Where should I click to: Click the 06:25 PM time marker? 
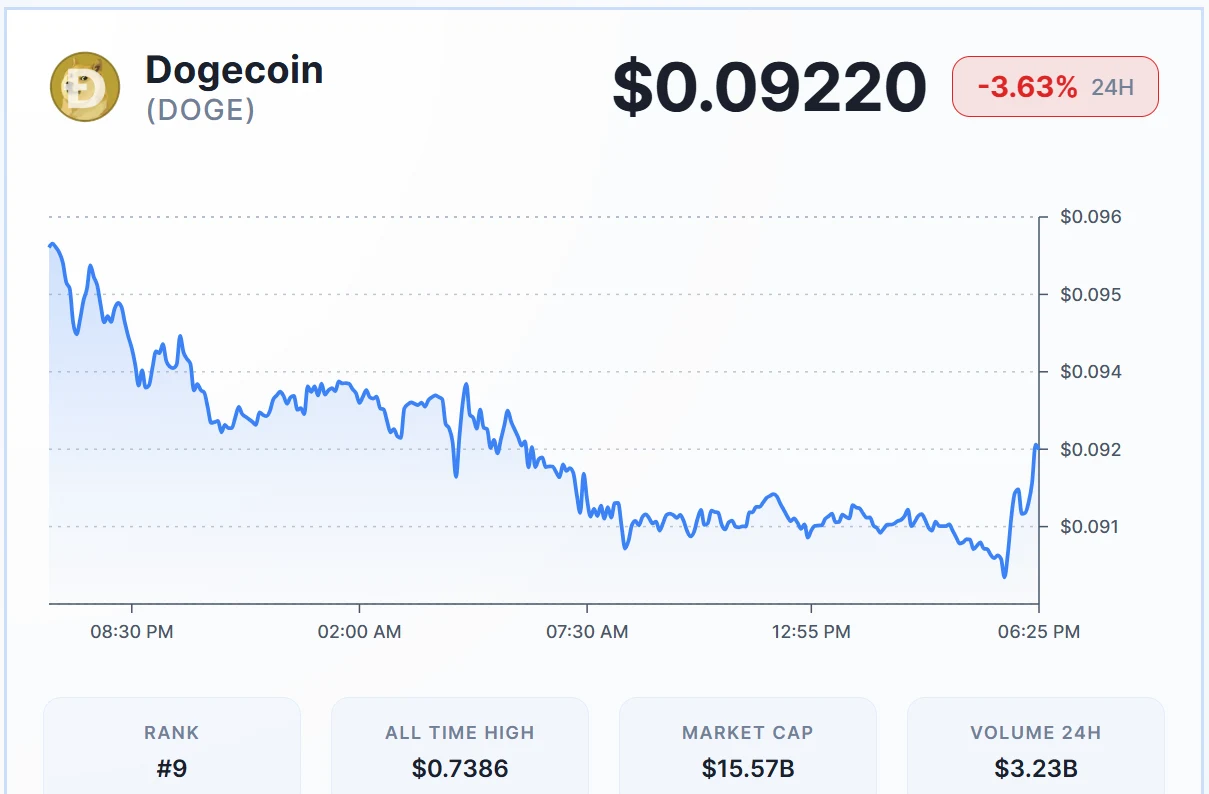pyautogui.click(x=1039, y=631)
